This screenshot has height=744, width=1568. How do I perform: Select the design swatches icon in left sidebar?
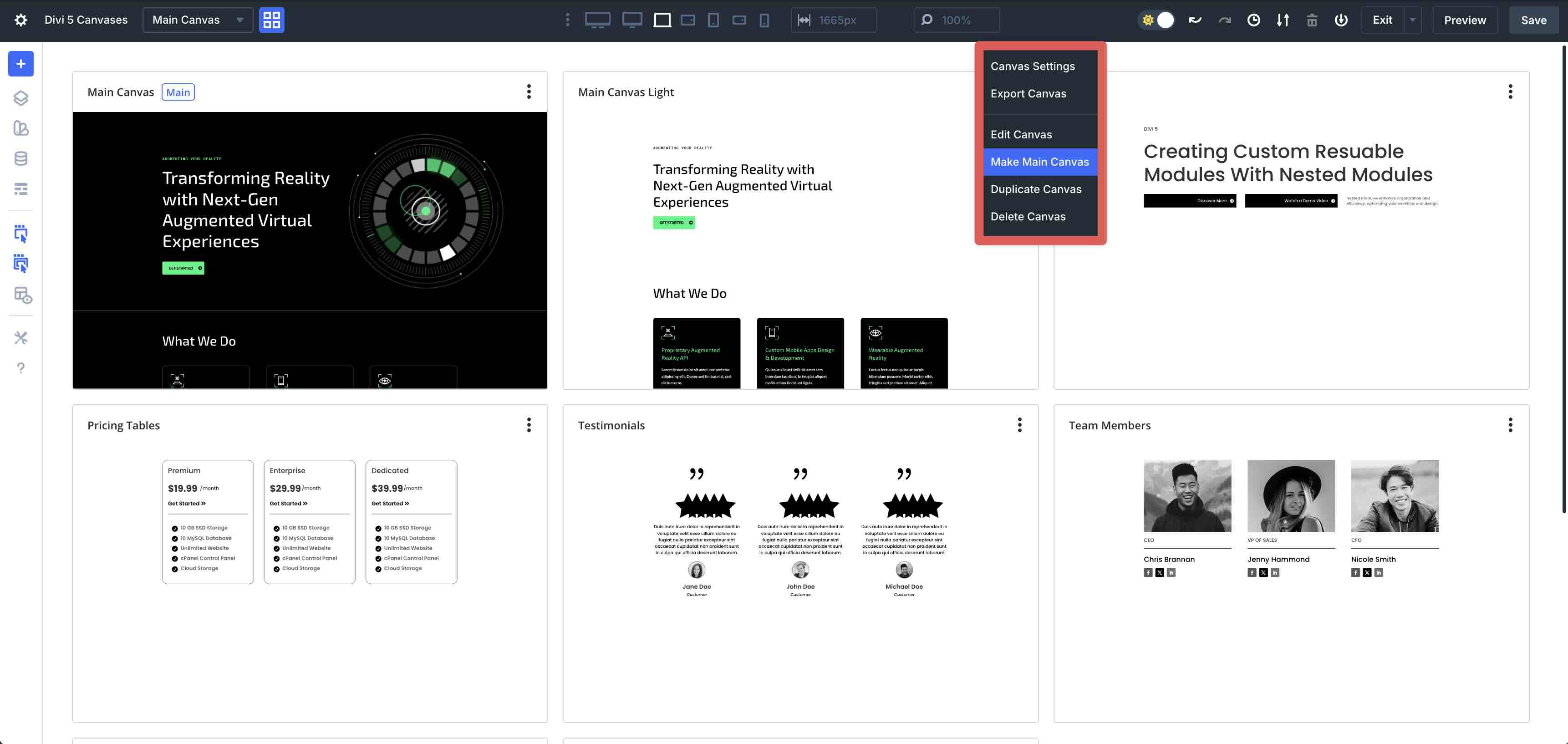click(x=20, y=128)
